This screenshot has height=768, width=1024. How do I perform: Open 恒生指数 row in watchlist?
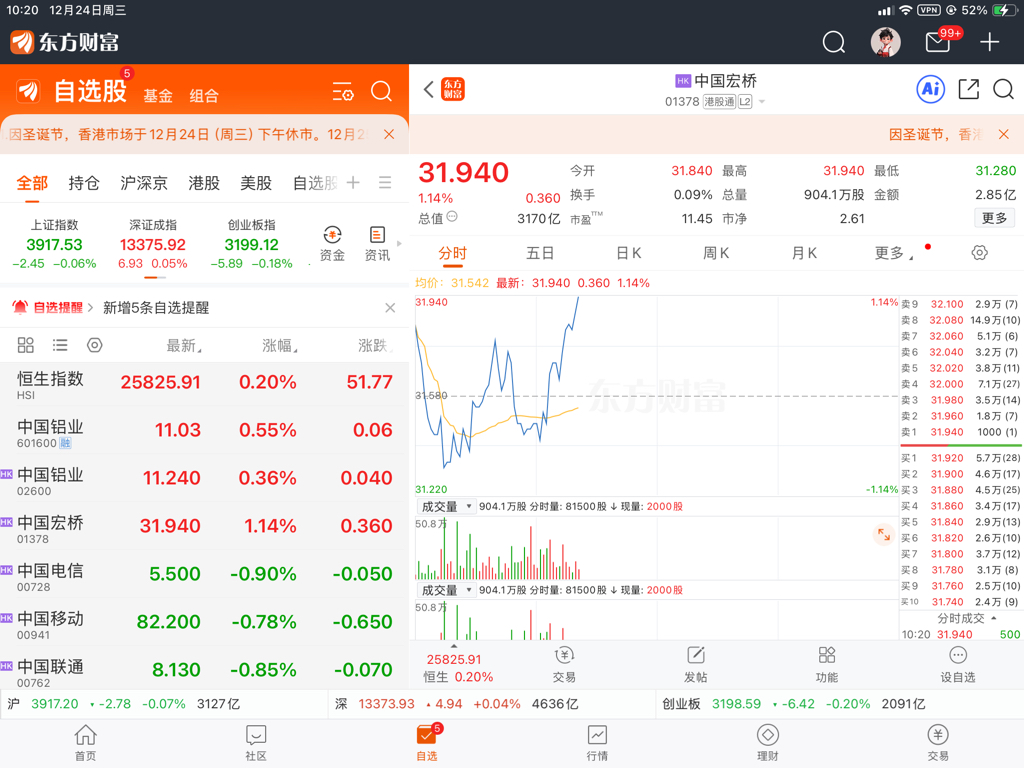[x=204, y=383]
